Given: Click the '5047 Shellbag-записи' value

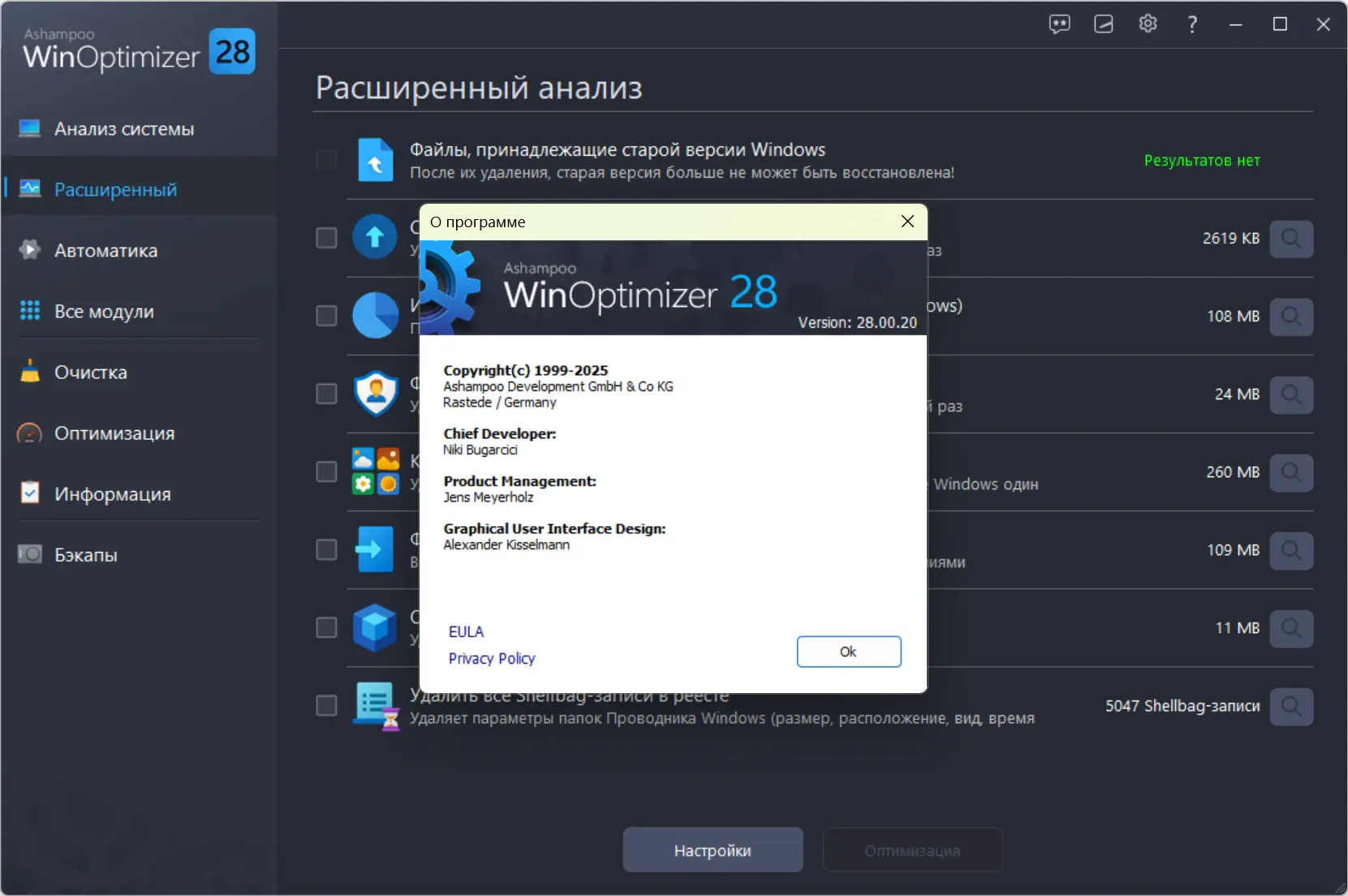Looking at the screenshot, I should pyautogui.click(x=1182, y=706).
